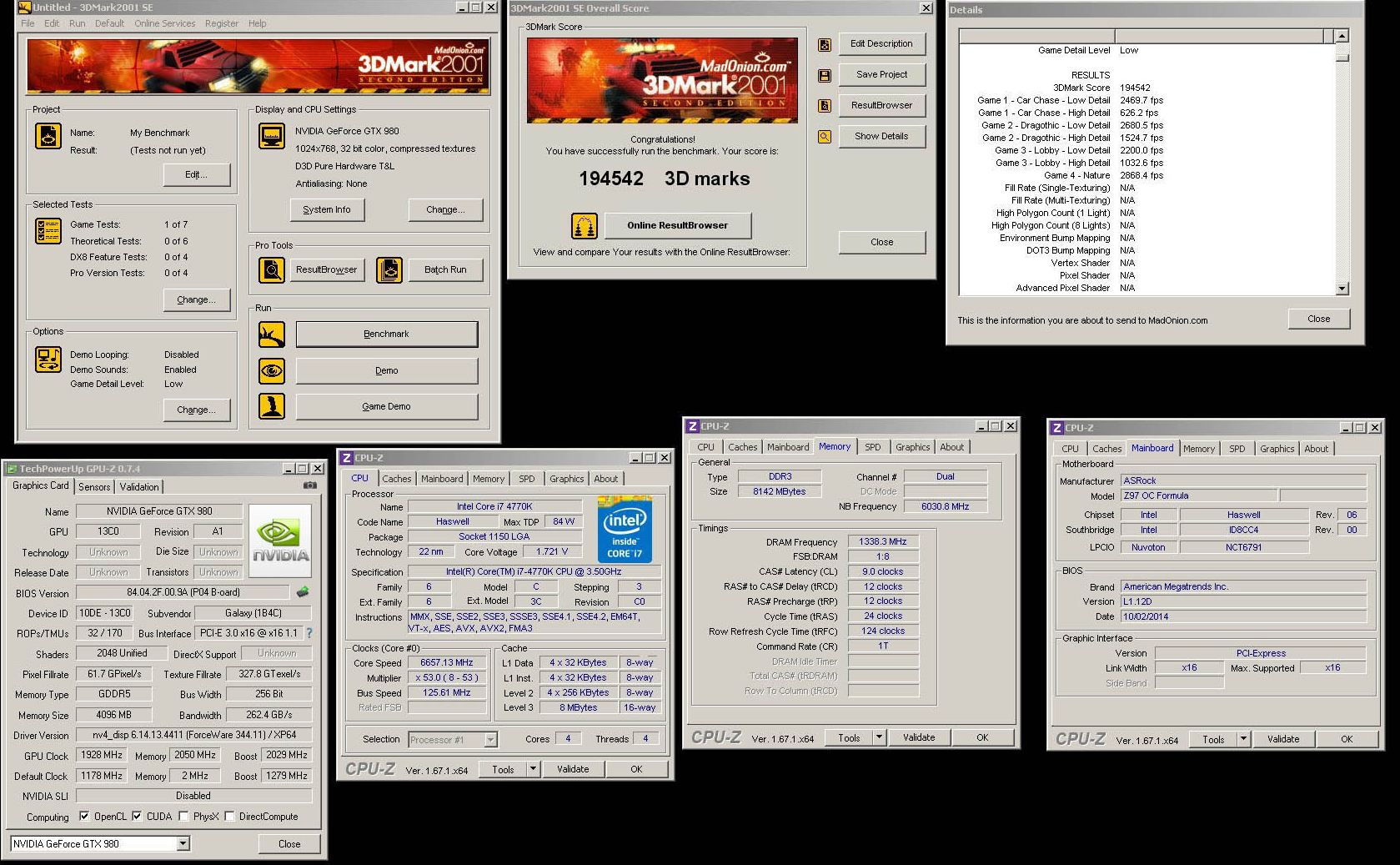Enable the DirectCompute checkbox in GPU-Z
The image size is (1400, 865).
pos(229,816)
